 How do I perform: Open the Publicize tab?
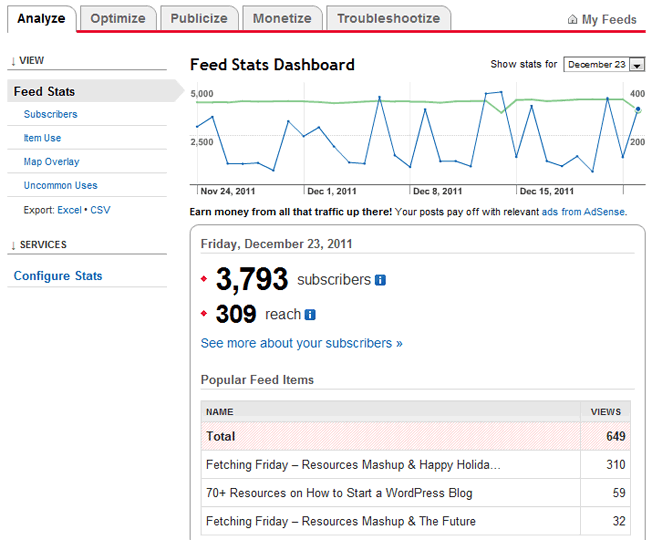coord(199,19)
